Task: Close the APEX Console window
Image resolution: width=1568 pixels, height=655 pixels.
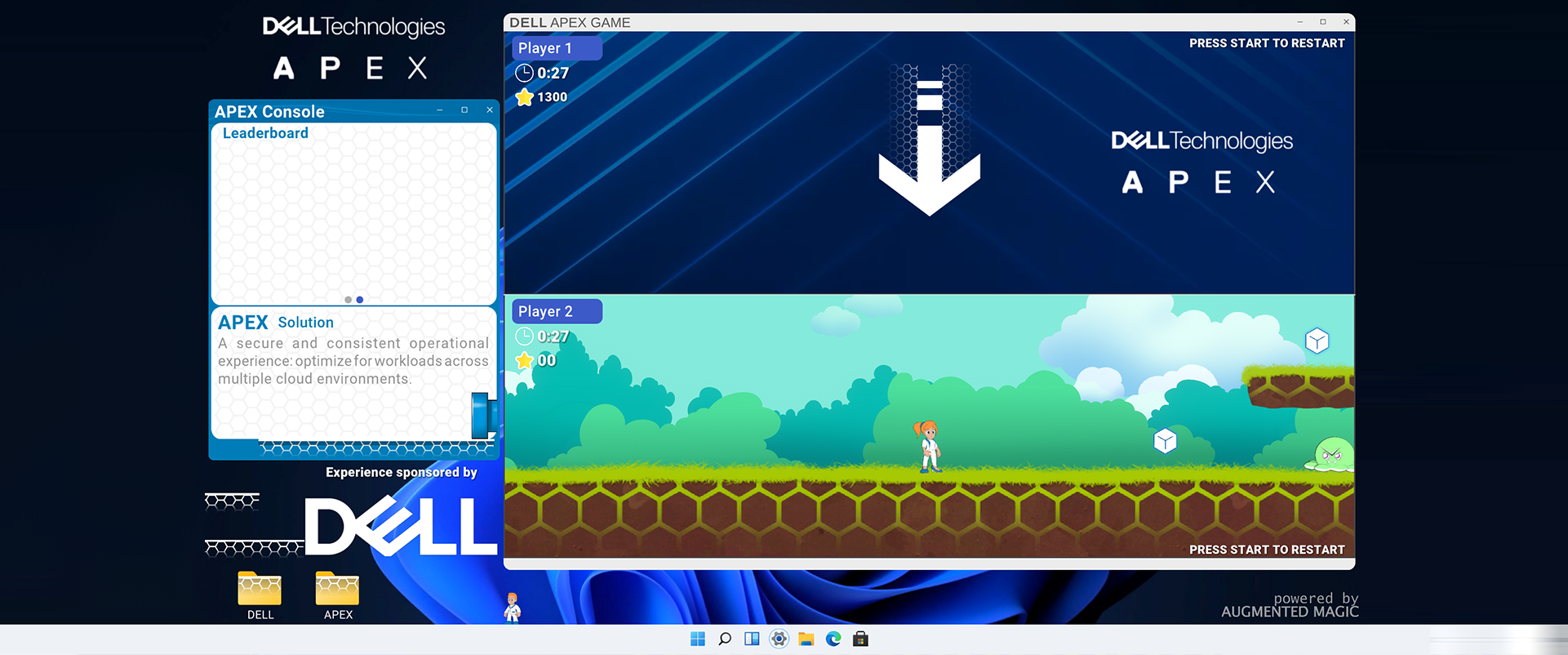Action: 490,109
